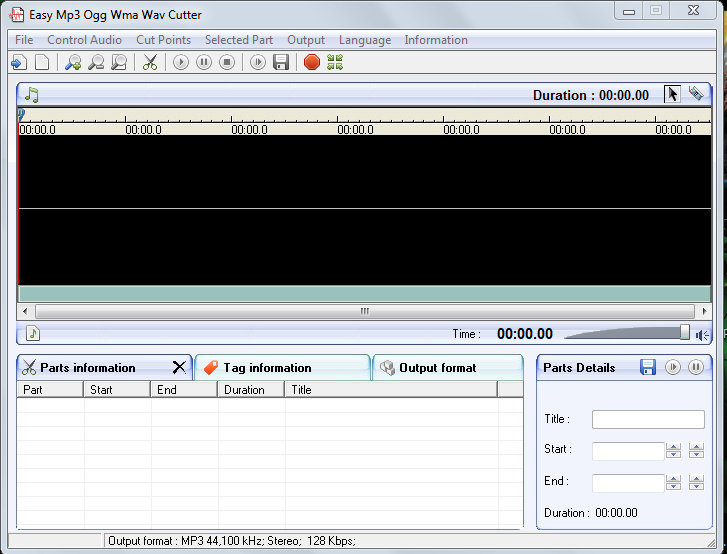Open the Cut Points menu
The image size is (727, 554).
(x=164, y=40)
